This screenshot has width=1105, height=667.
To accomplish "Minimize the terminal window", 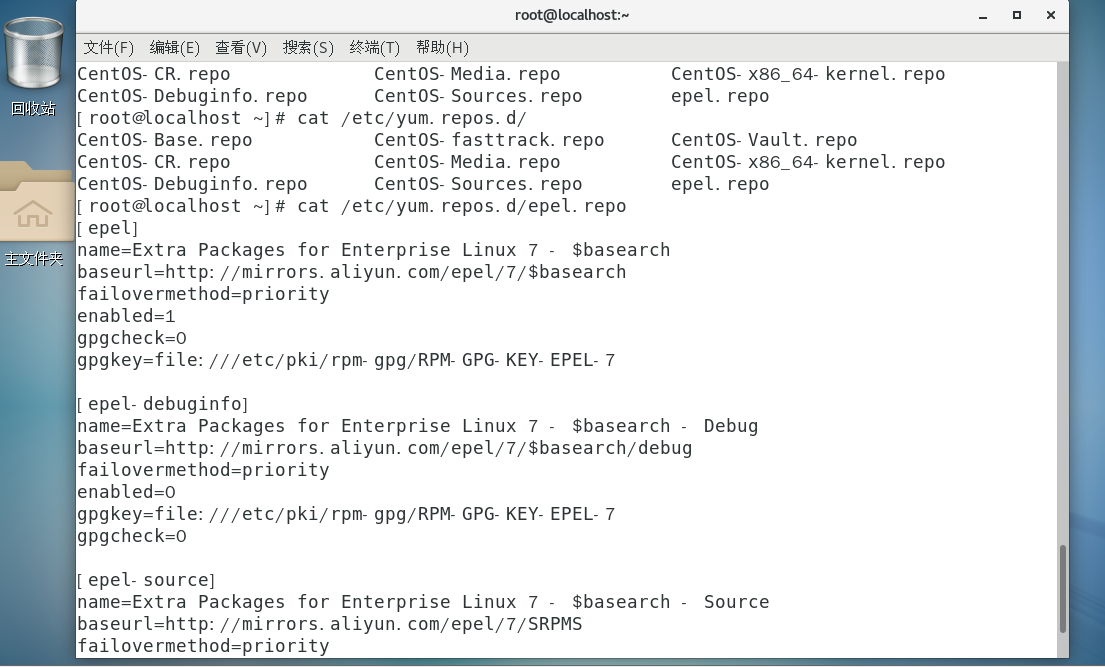I will 982,16.
